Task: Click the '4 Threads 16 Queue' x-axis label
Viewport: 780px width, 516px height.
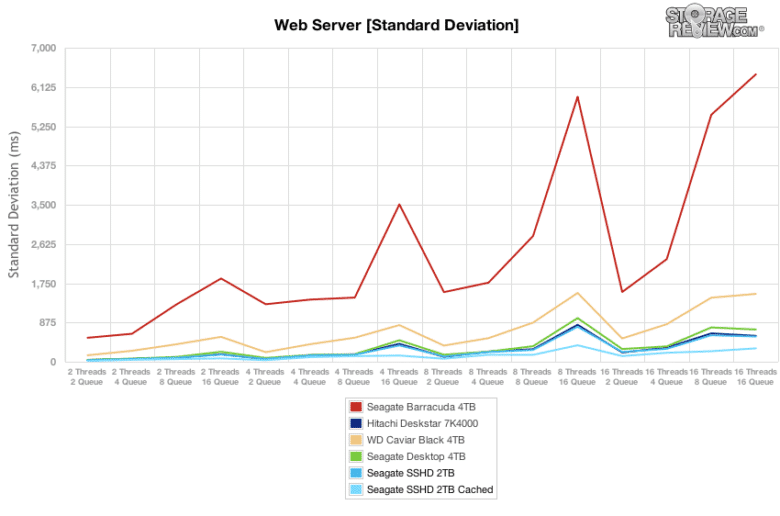Action: pyautogui.click(x=399, y=377)
